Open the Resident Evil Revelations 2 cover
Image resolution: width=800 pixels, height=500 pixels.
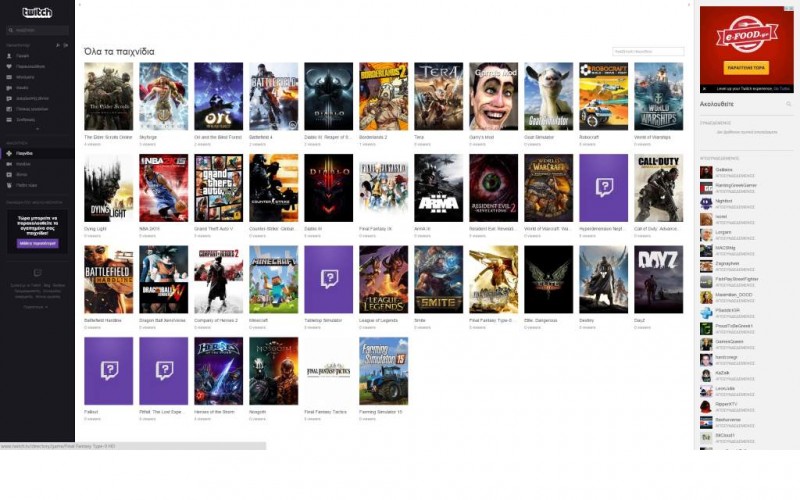[x=493, y=188]
